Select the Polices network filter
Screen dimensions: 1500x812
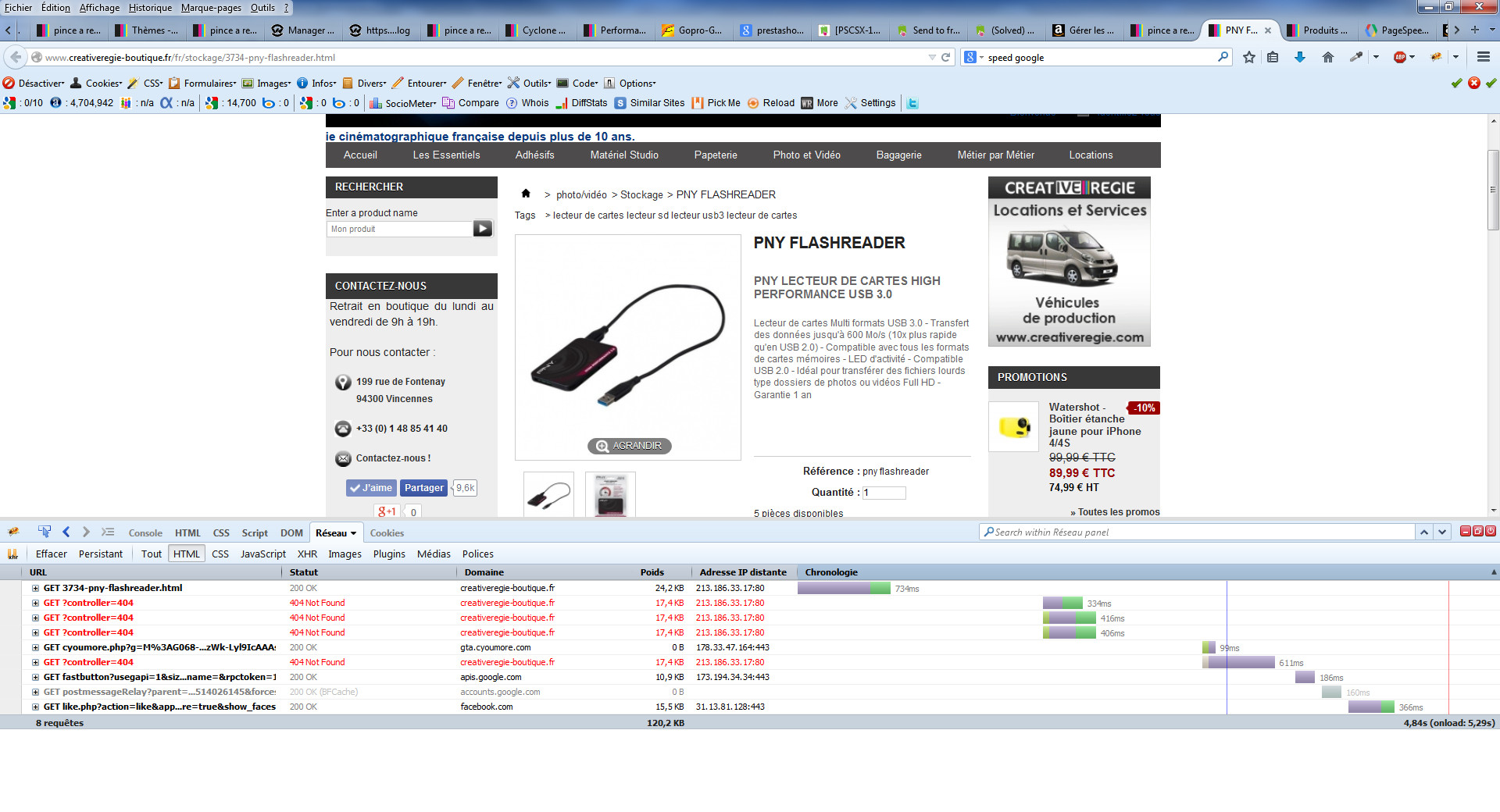[478, 554]
